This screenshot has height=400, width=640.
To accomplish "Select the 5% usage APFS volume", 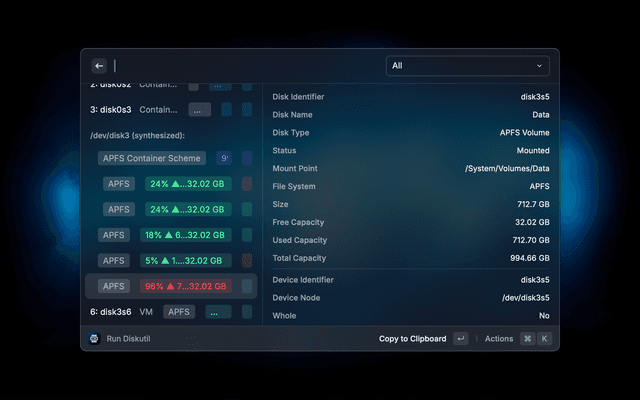I will tap(188, 260).
